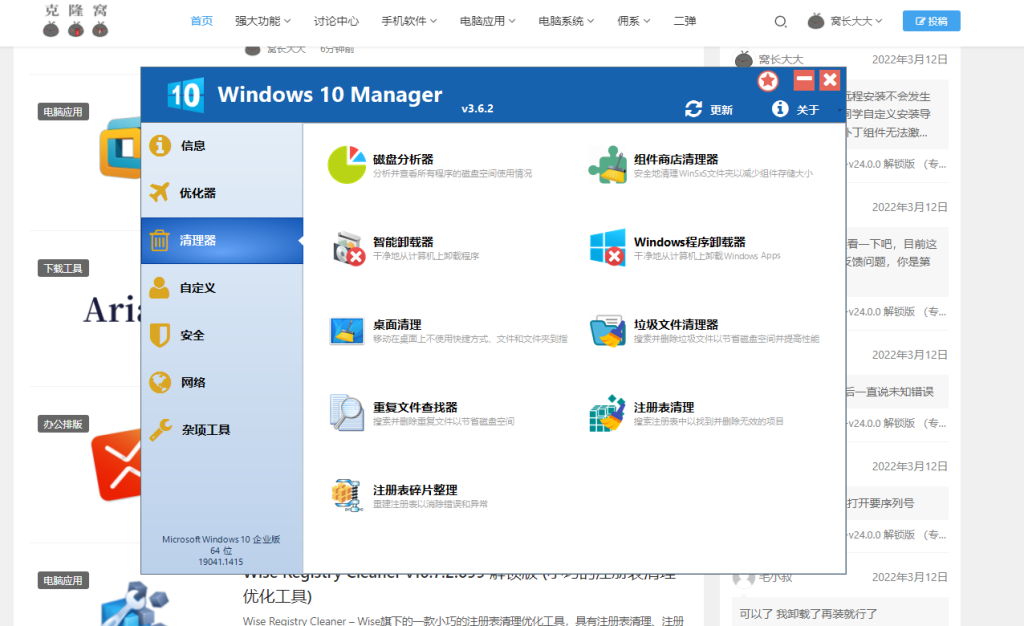Launch 组件商店清理器 puzzle-broom icon

pos(607,164)
